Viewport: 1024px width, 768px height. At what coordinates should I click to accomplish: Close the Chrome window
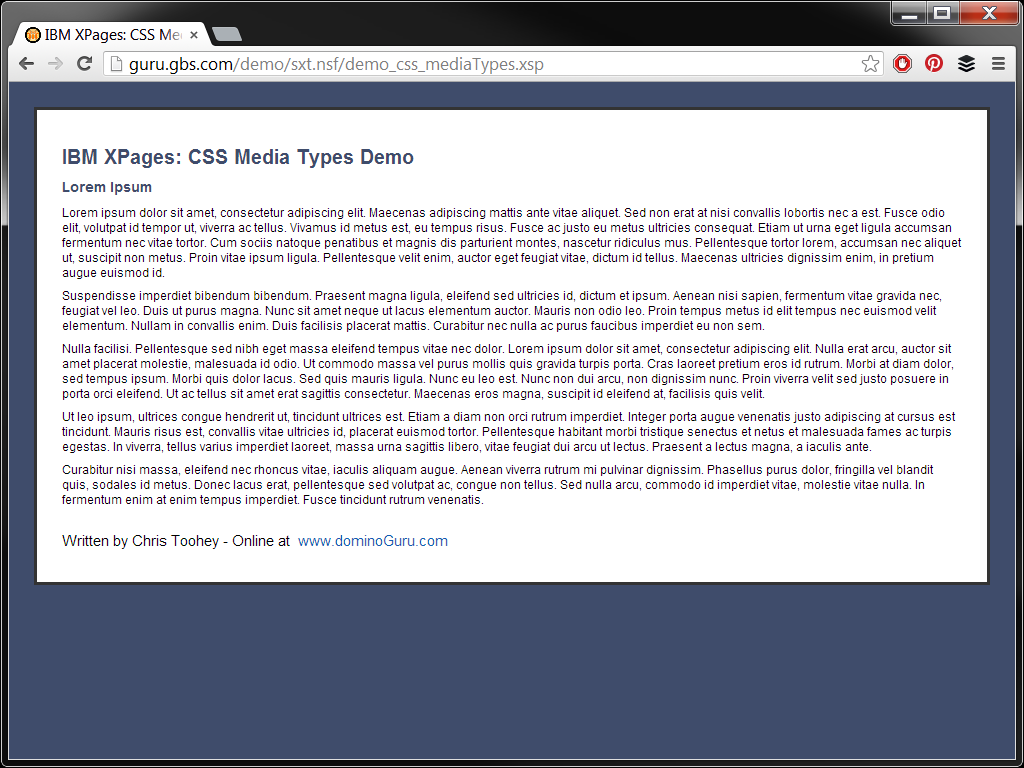pos(989,14)
